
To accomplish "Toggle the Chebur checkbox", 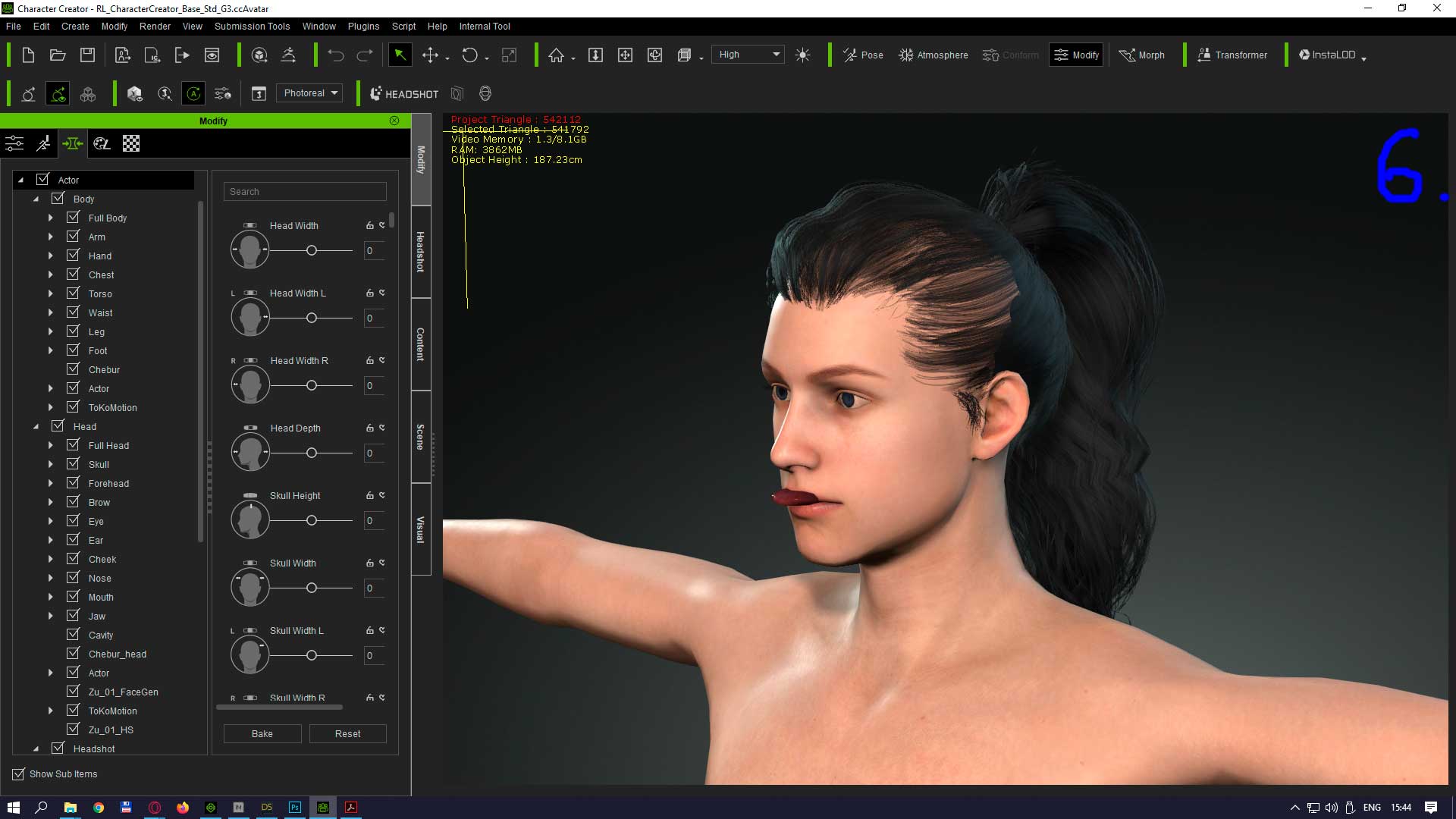I will pos(73,369).
